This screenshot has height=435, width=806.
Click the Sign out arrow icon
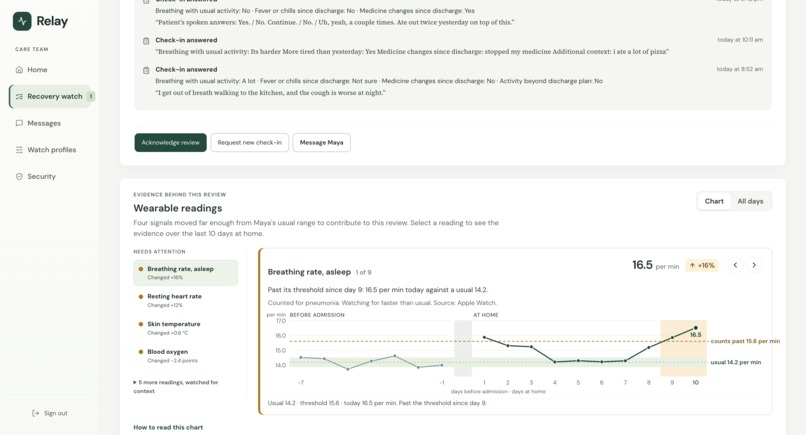(35, 413)
